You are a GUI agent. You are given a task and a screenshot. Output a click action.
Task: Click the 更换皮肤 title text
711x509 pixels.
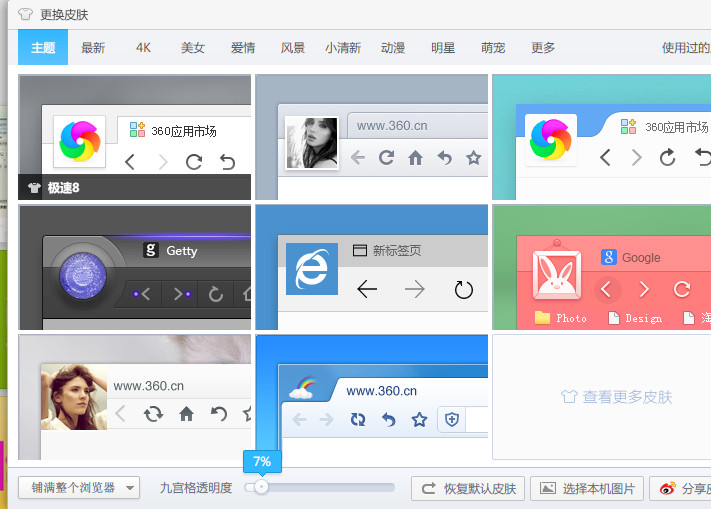pyautogui.click(x=64, y=15)
